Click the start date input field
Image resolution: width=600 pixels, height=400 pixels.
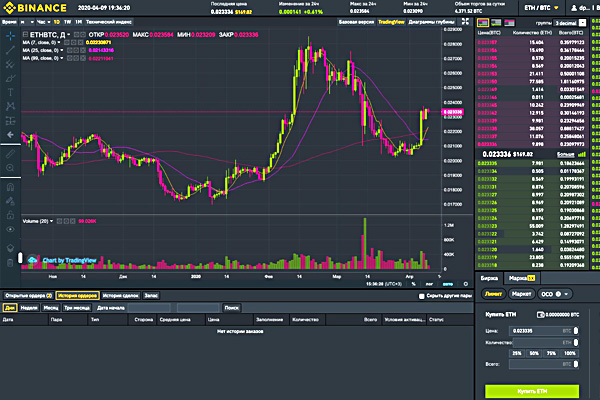point(149,308)
